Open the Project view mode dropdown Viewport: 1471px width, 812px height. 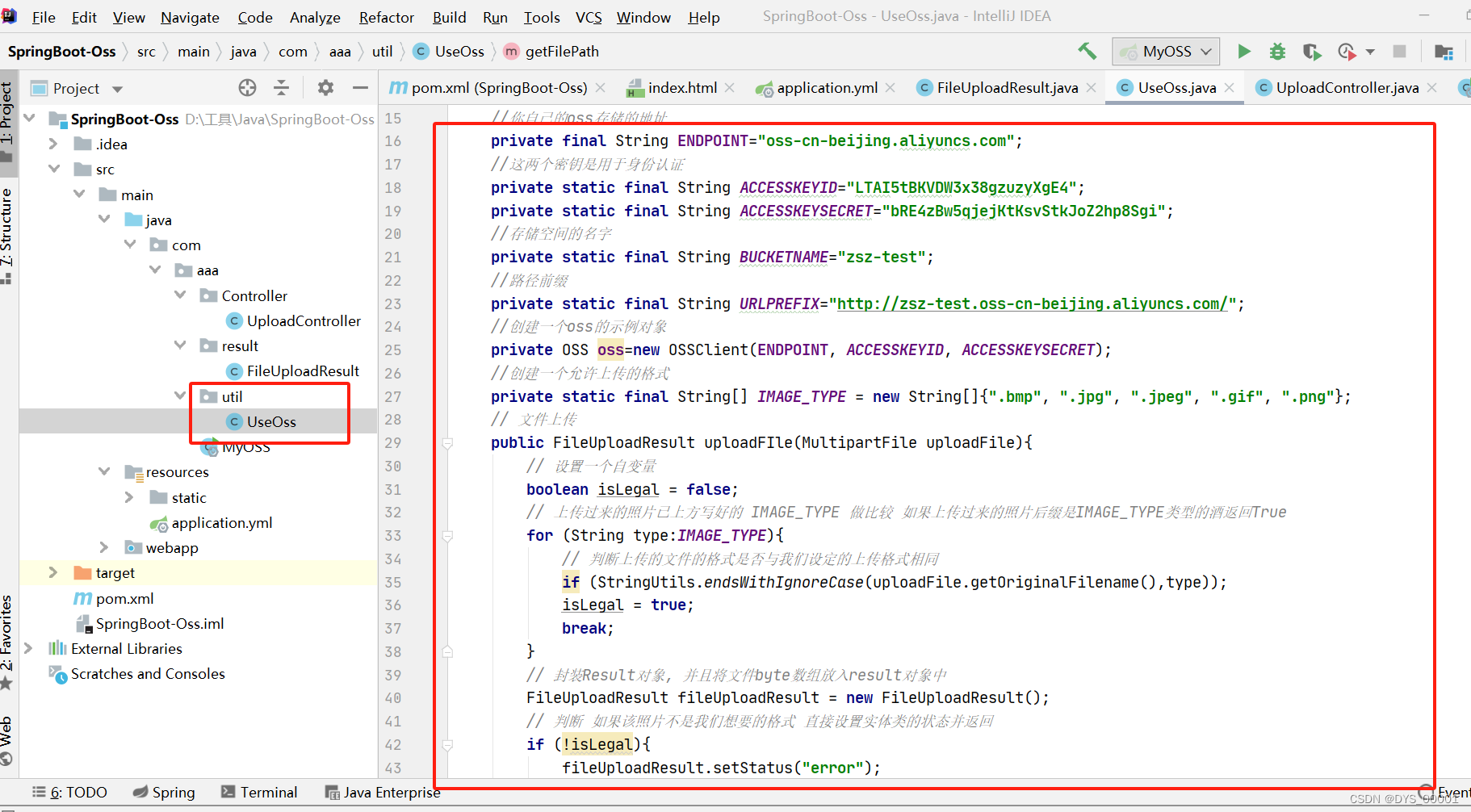point(117,89)
